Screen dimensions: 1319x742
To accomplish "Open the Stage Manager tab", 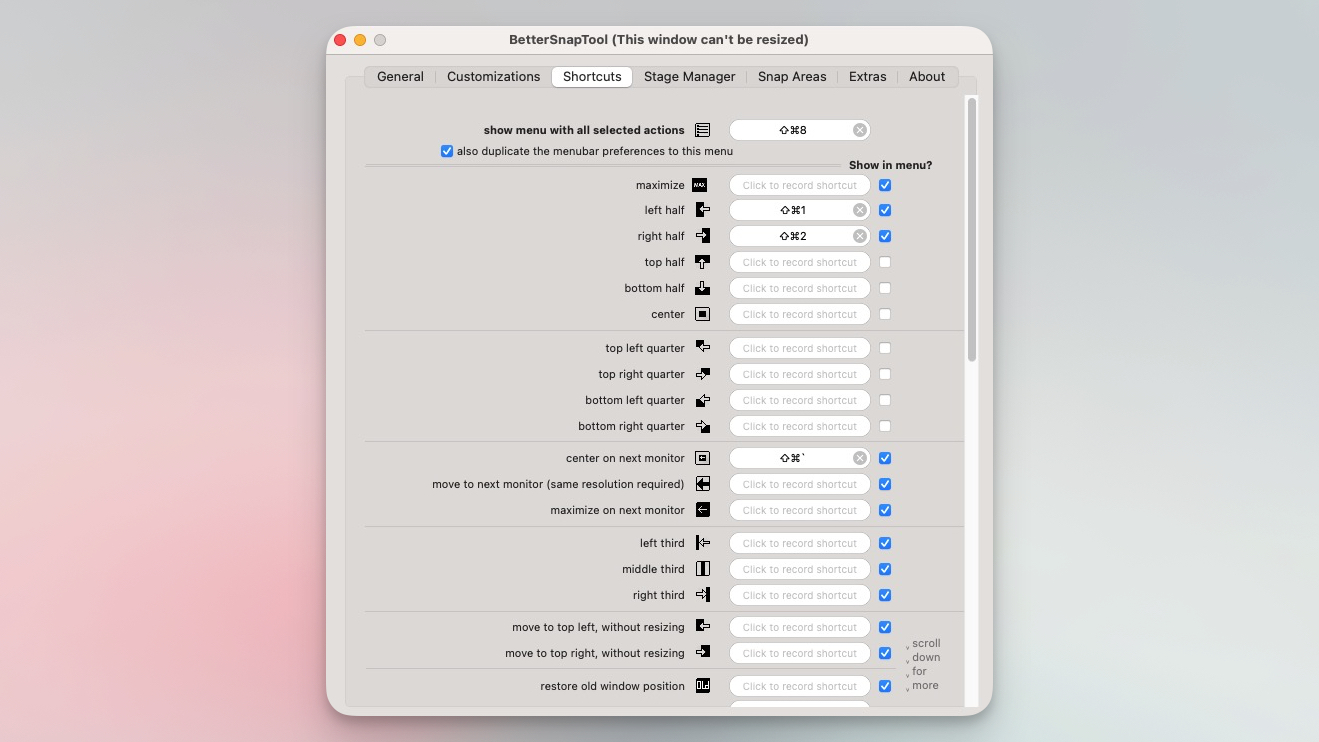I will pos(689,76).
